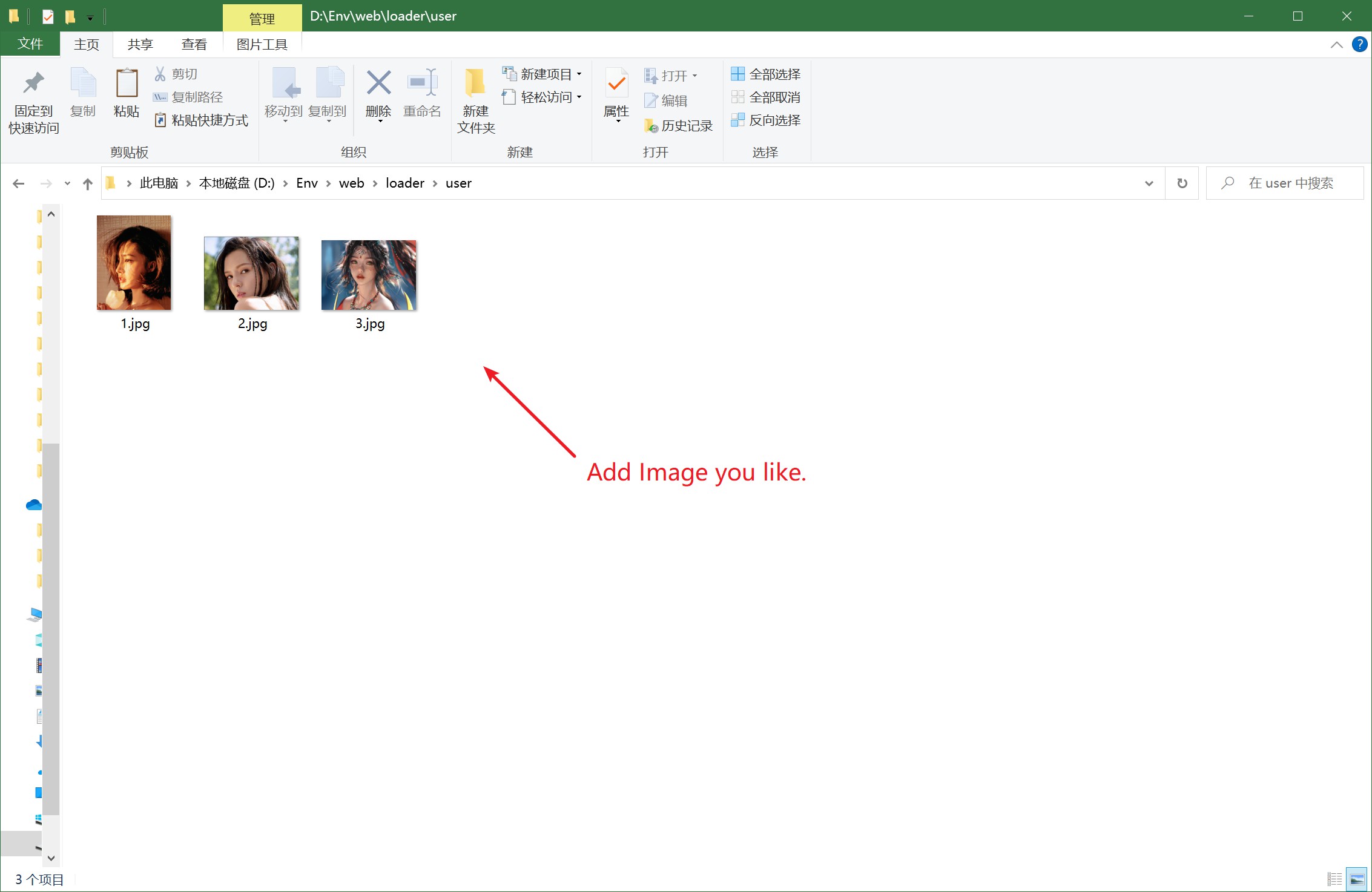1372x892 pixels.
Task: Switch to details list view in the status bar
Action: 1334,879
